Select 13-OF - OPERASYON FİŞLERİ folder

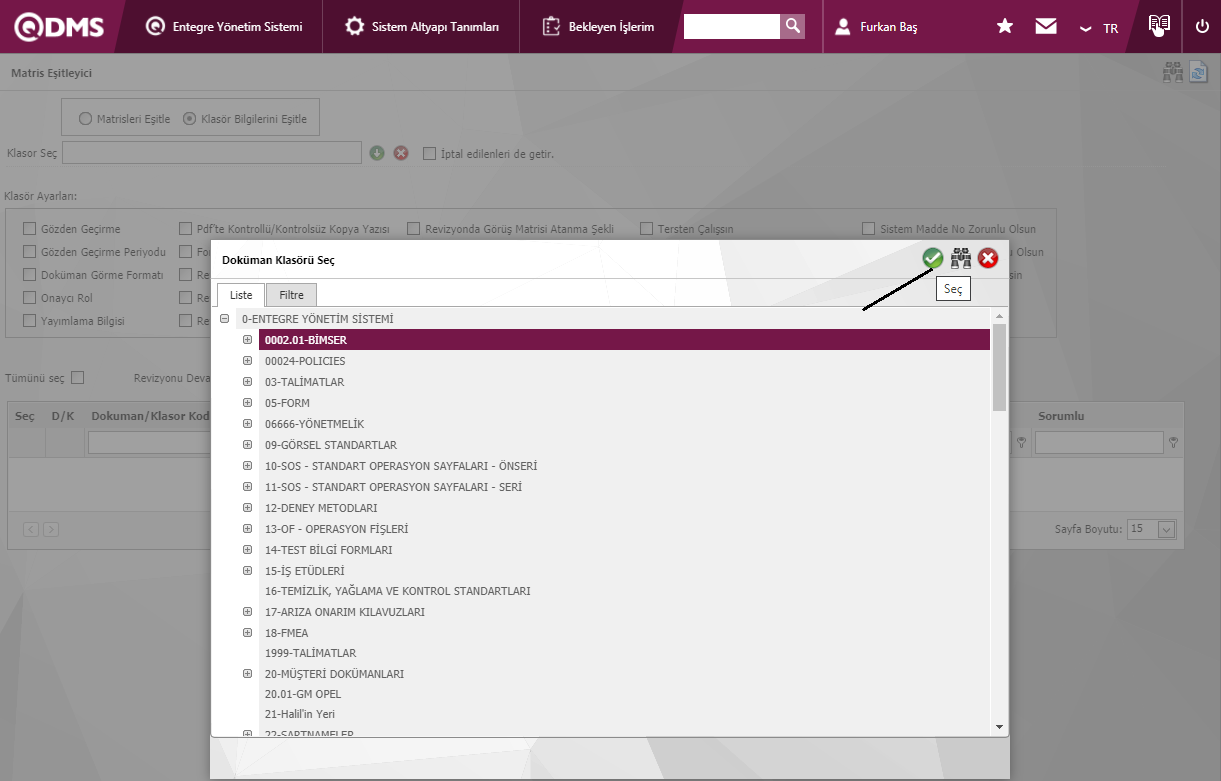pyautogui.click(x=336, y=529)
